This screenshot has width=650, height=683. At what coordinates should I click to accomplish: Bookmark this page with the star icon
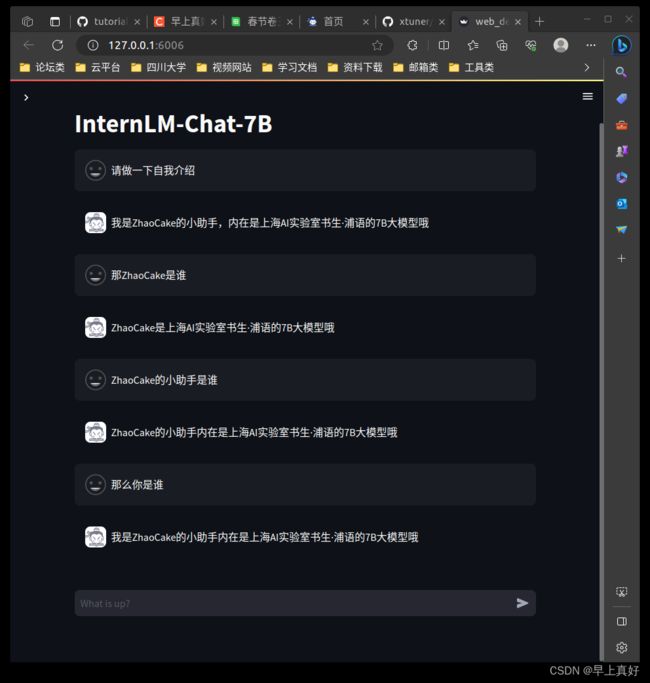coord(377,45)
